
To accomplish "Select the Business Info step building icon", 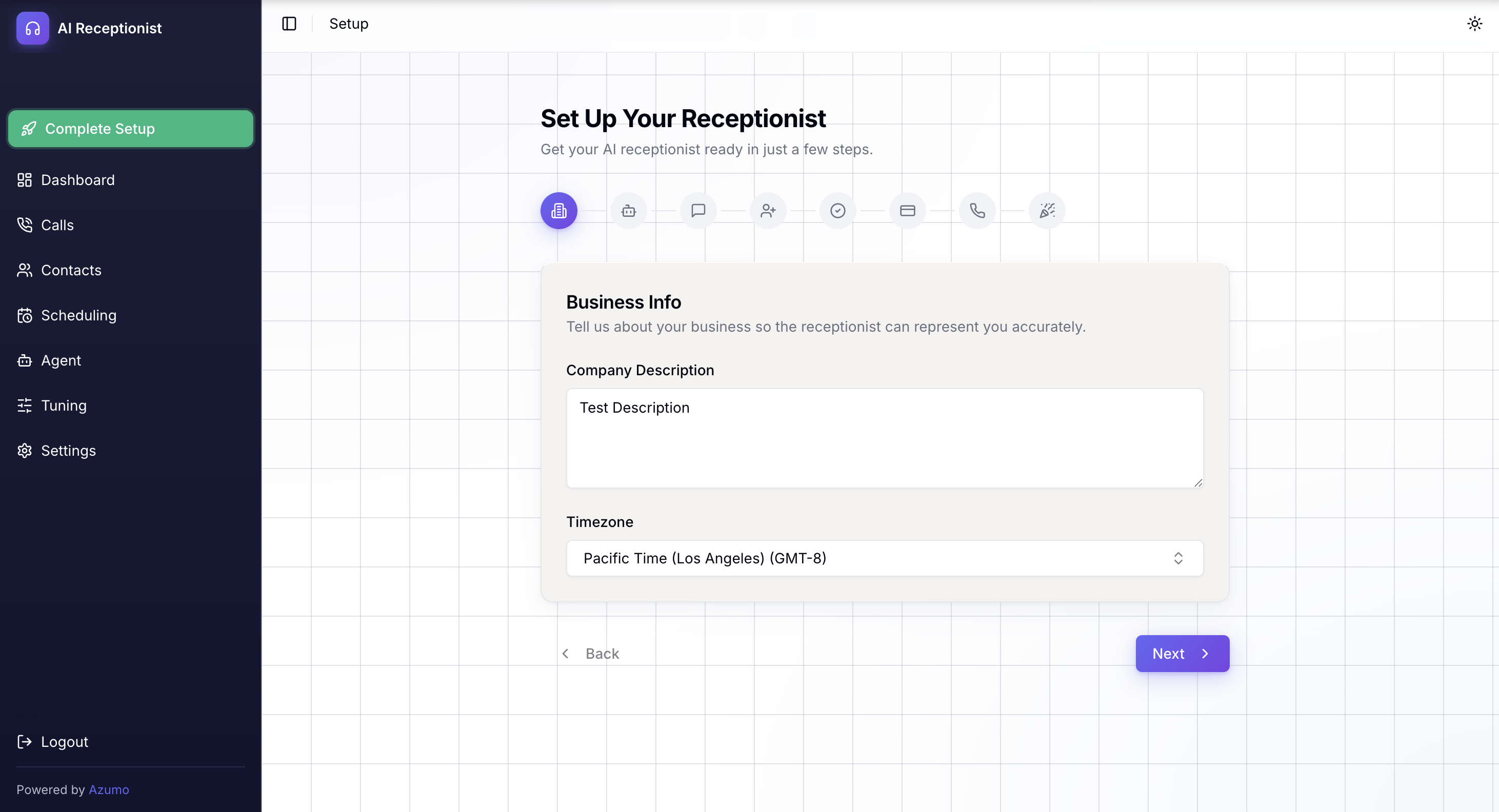I will tap(558, 211).
